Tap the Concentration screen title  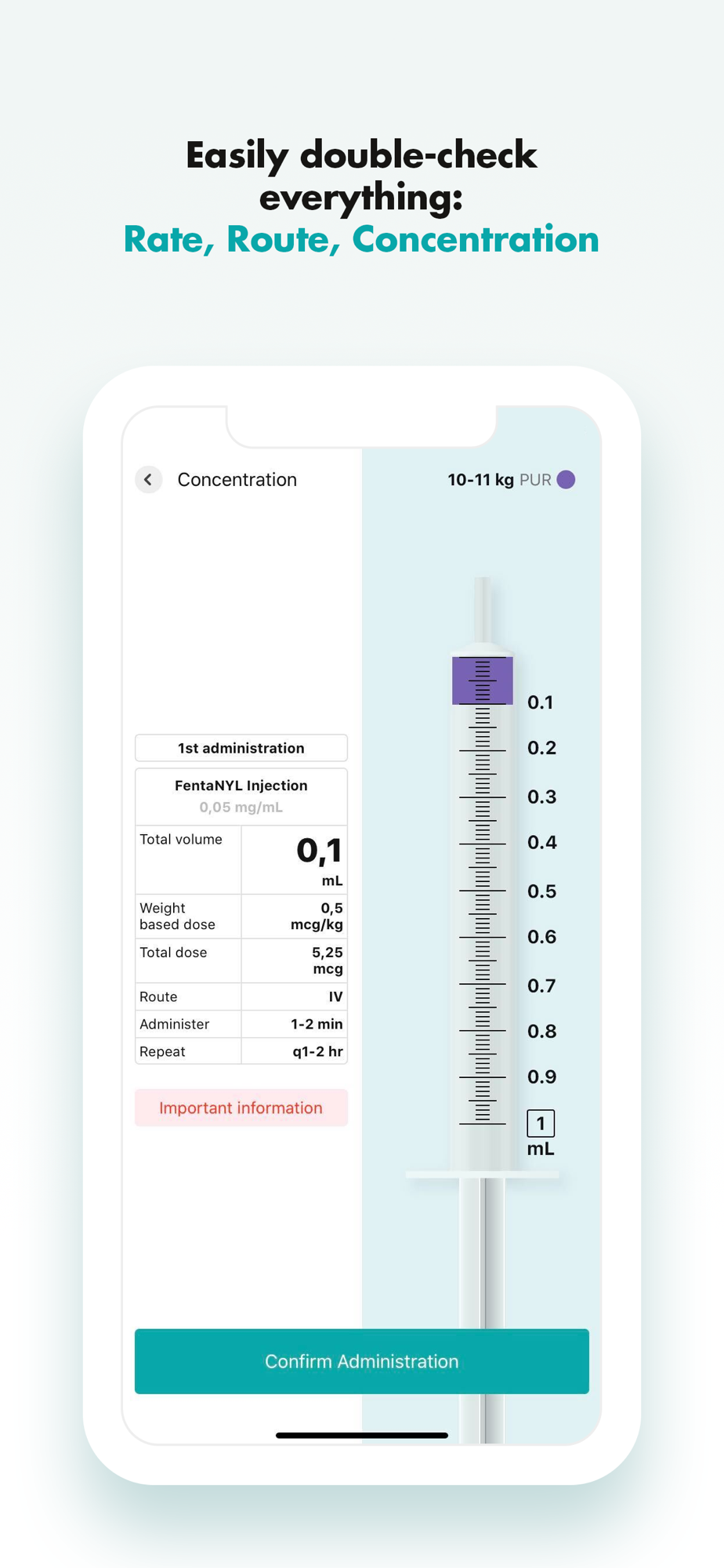[x=237, y=480]
